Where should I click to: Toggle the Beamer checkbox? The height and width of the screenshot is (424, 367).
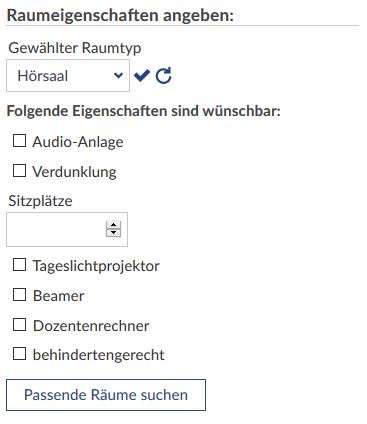(x=19, y=295)
